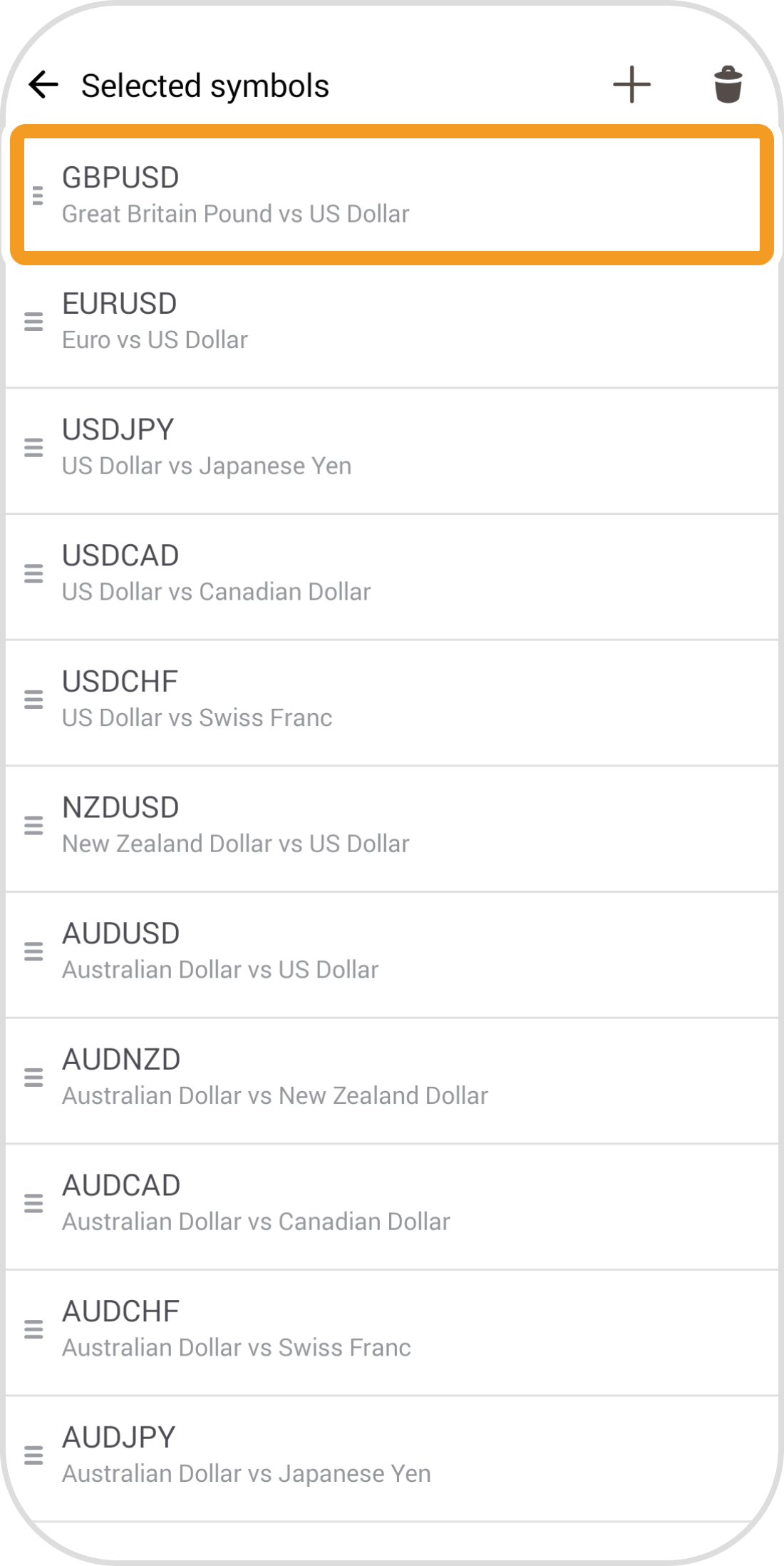
Task: Tap the back arrow icon
Action: pyautogui.click(x=43, y=85)
